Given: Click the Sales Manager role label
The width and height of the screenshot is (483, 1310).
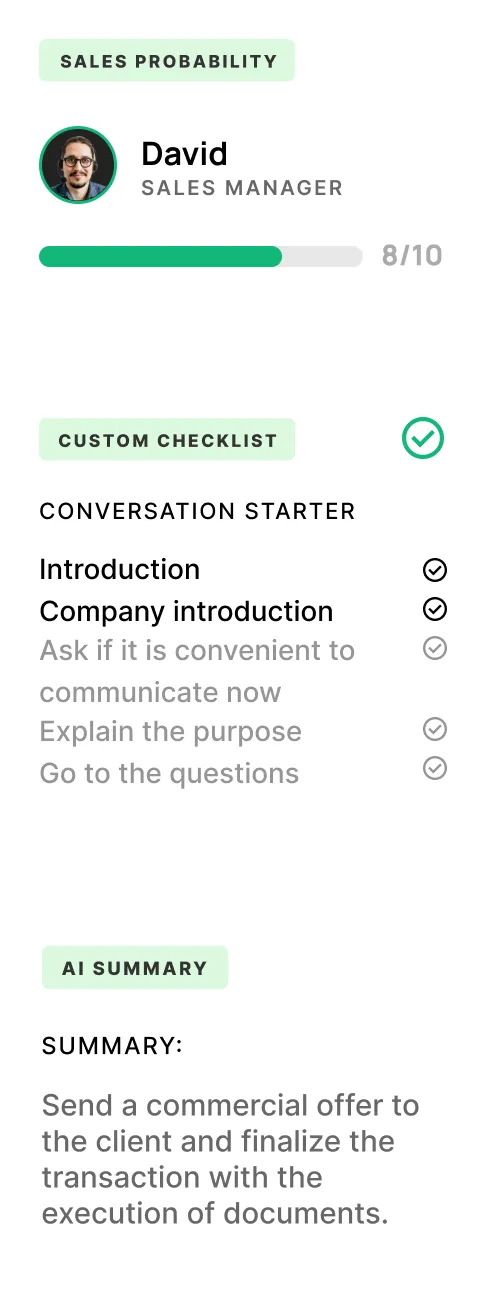Looking at the screenshot, I should click(242, 188).
